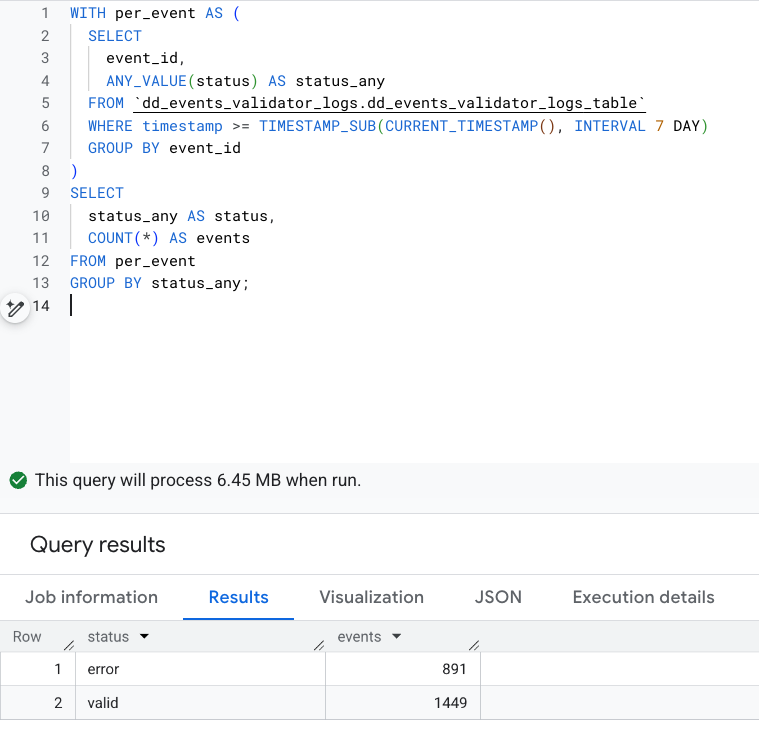Click the events value 1449
The image size is (759, 756).
click(450, 703)
